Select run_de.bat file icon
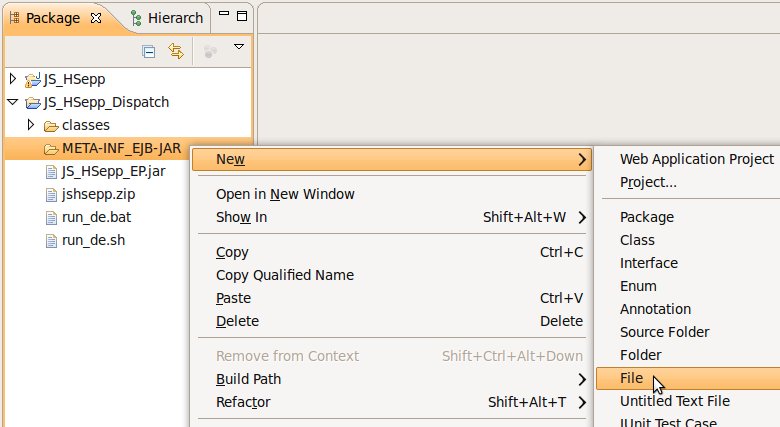 (x=51, y=217)
